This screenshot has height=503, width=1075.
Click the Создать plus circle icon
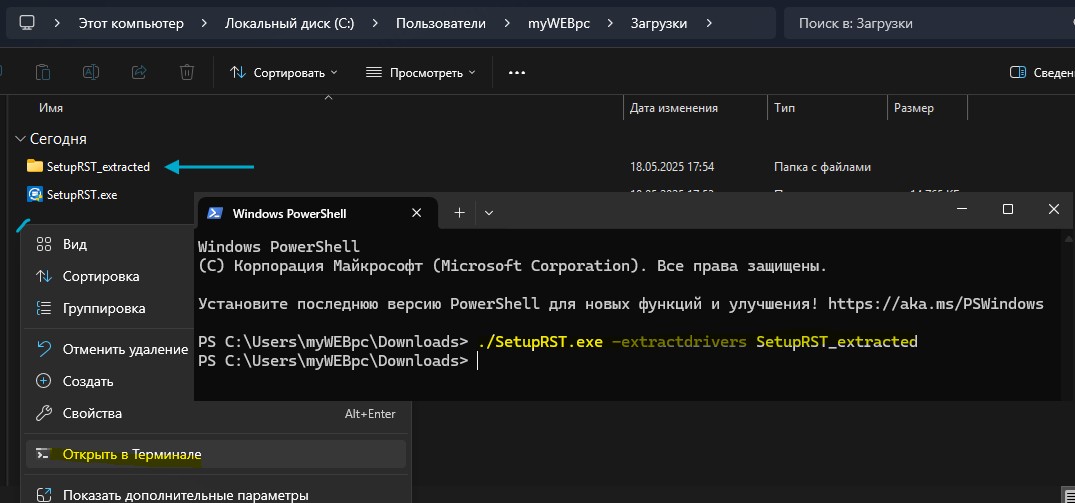[x=44, y=381]
